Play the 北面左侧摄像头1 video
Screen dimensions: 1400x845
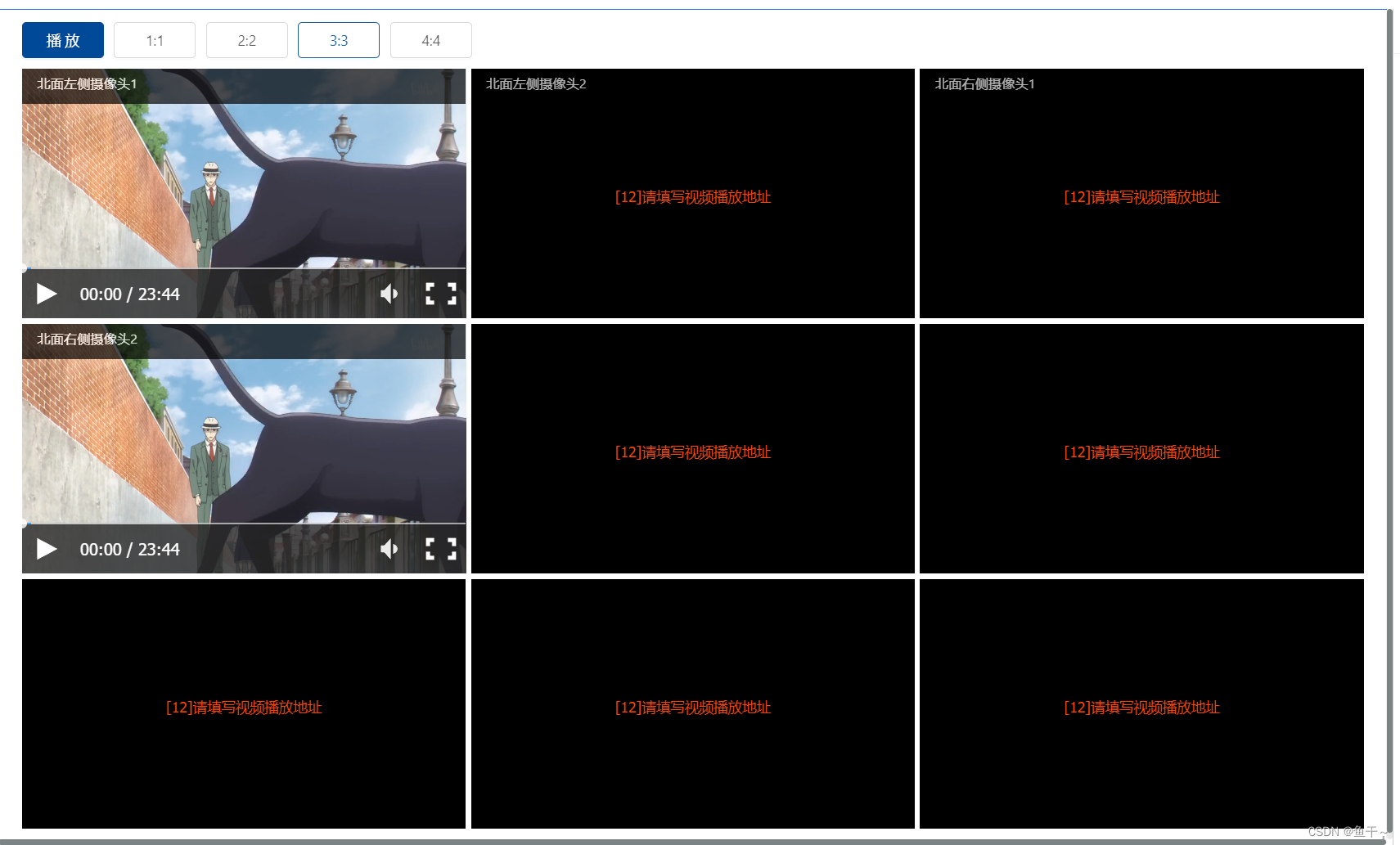(x=47, y=294)
